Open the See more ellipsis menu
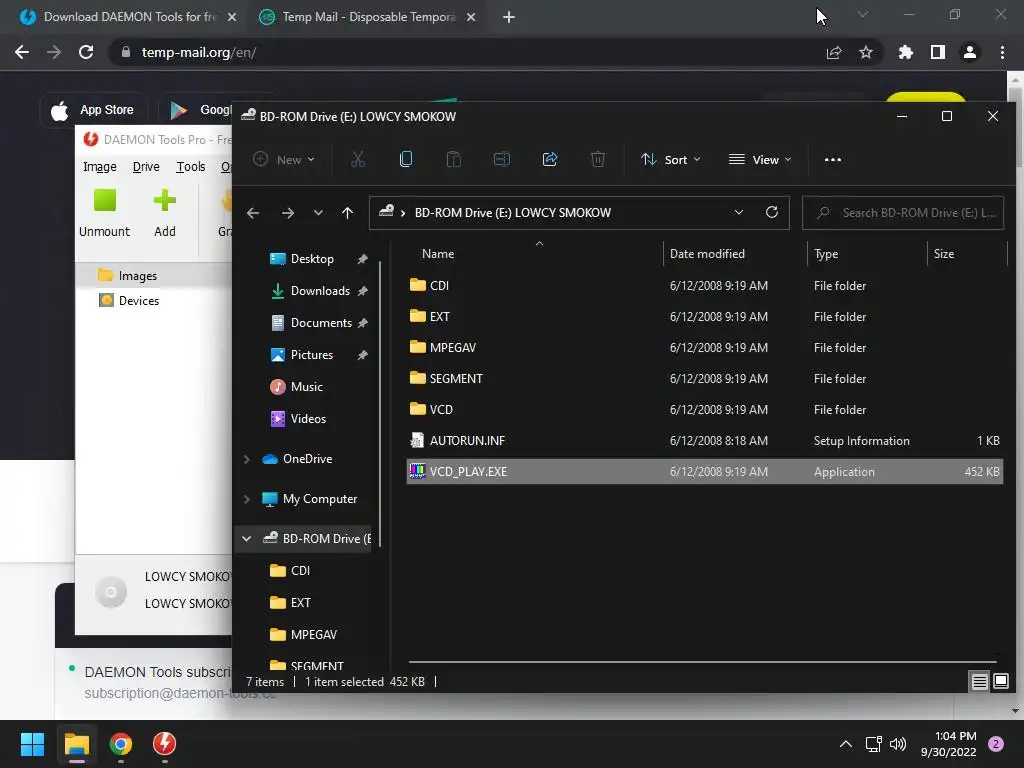 point(833,159)
